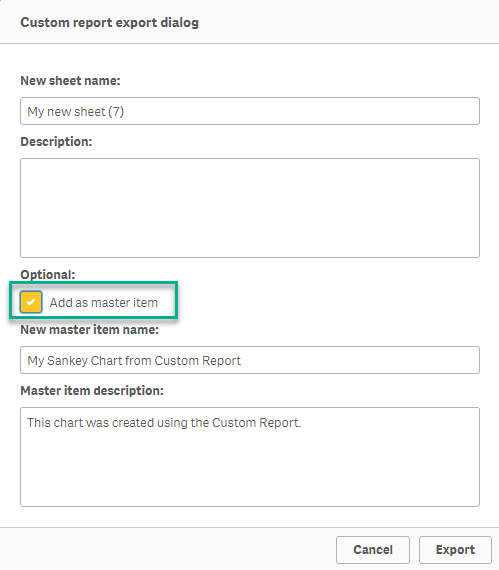The image size is (499, 570).
Task: Click the 'Optional:' heading label
Action: pyautogui.click(x=48, y=274)
